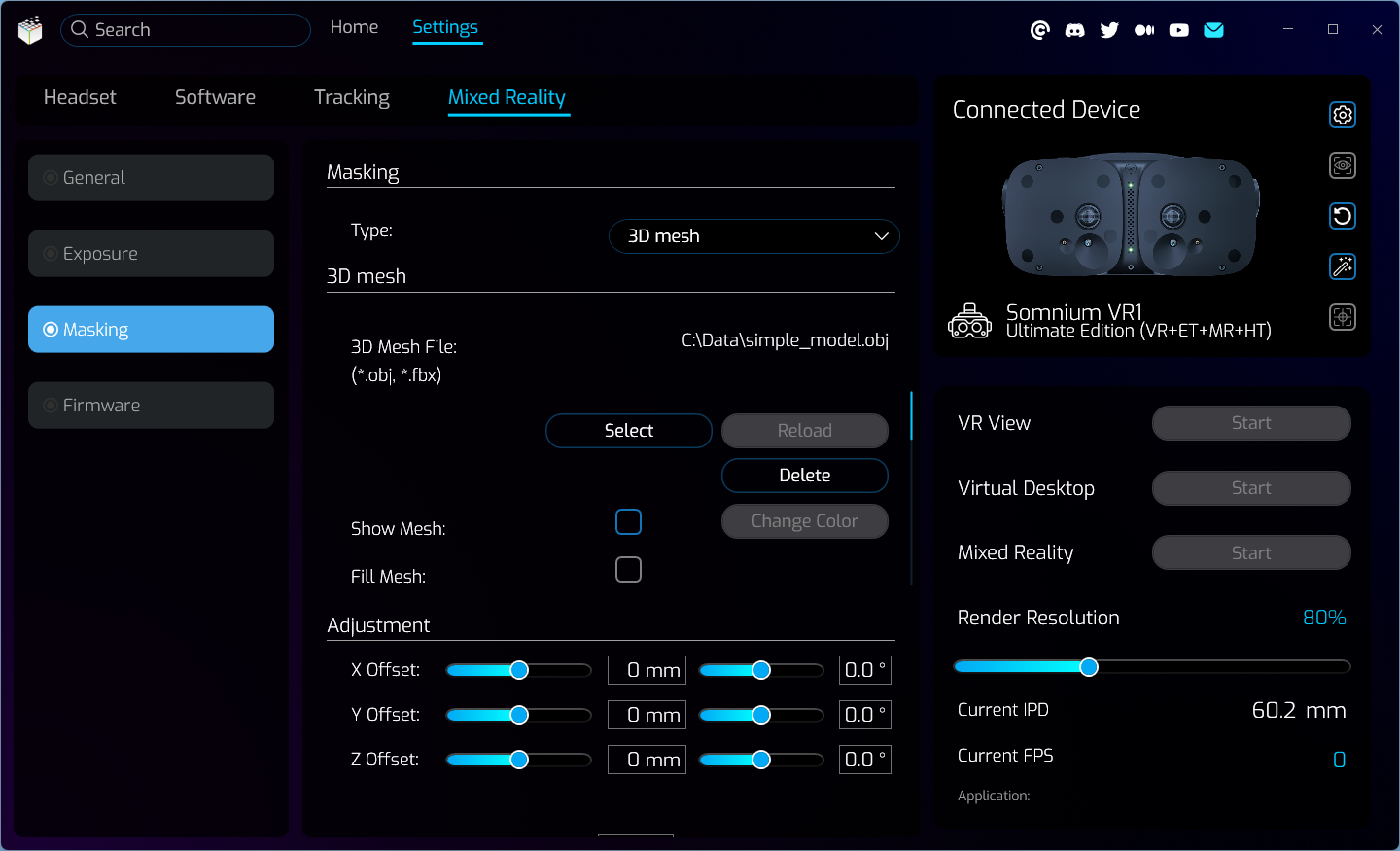Click the device settings gear icon
1400x851 pixels.
click(1342, 115)
